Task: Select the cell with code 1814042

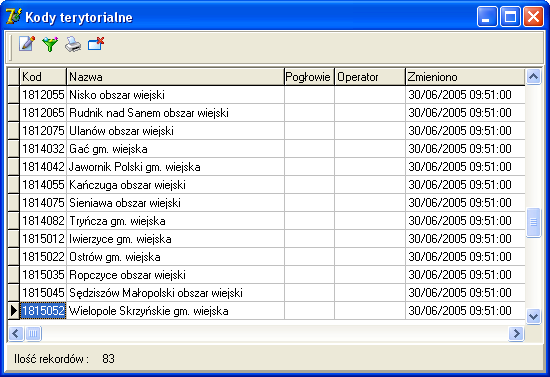Action: click(x=43, y=167)
